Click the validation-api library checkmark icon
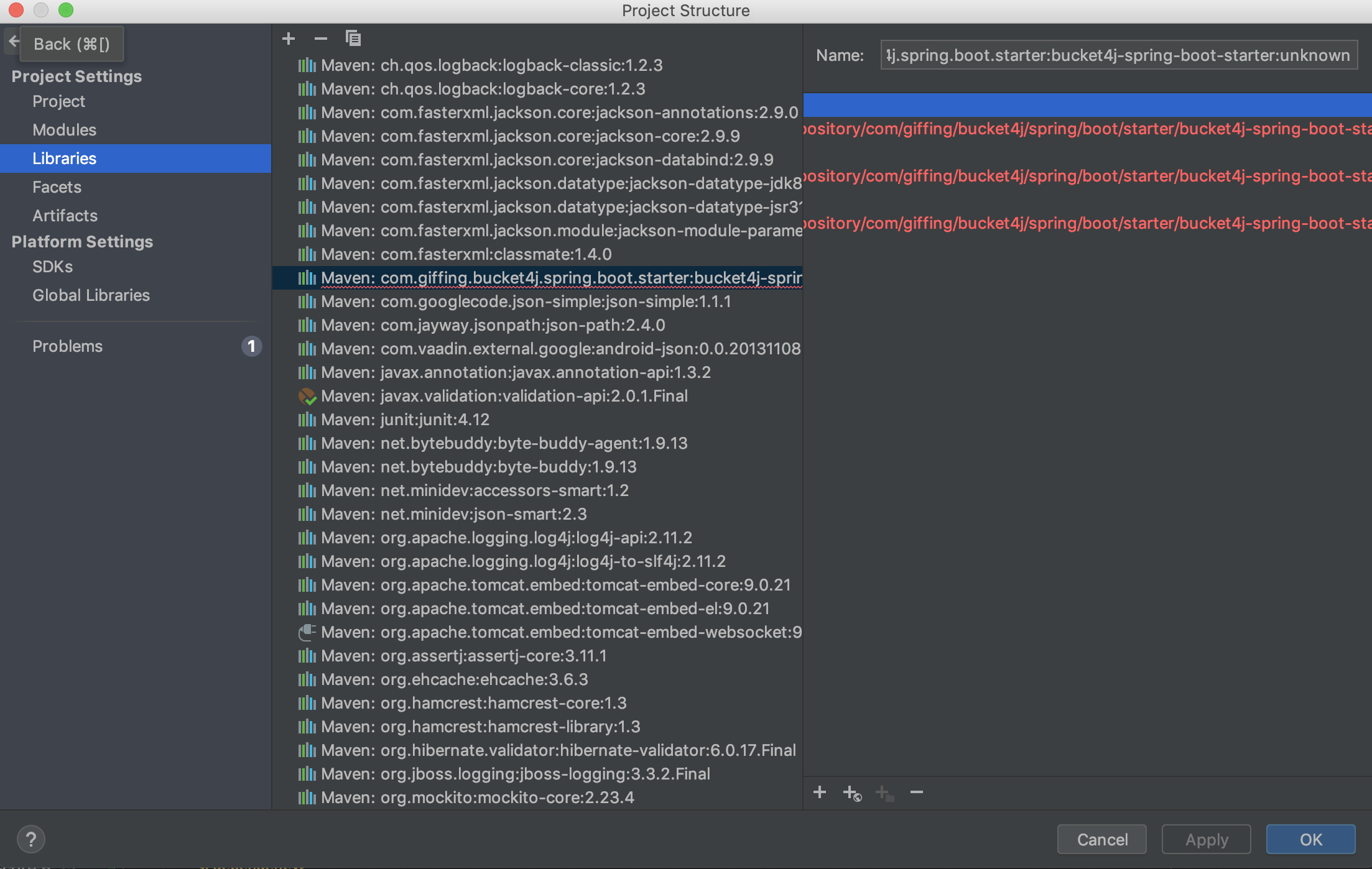Screen dimensions: 1372x869 click(307, 396)
